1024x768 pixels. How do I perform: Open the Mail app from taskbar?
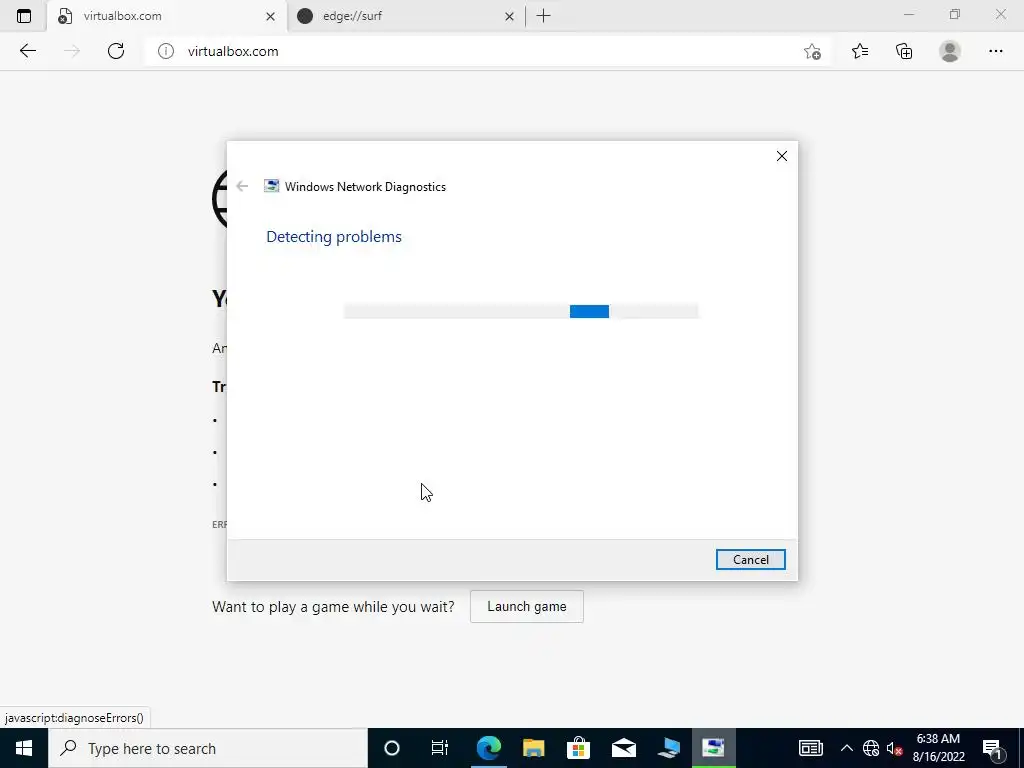point(624,748)
